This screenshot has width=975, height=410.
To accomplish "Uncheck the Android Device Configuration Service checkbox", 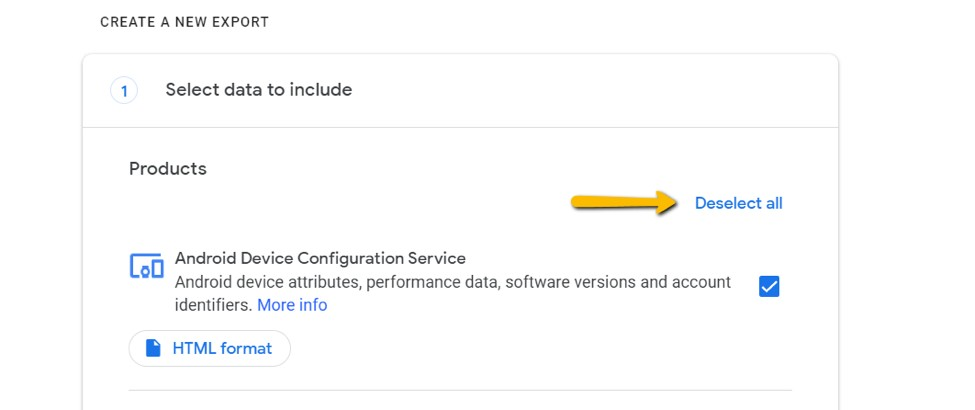I will coord(769,287).
